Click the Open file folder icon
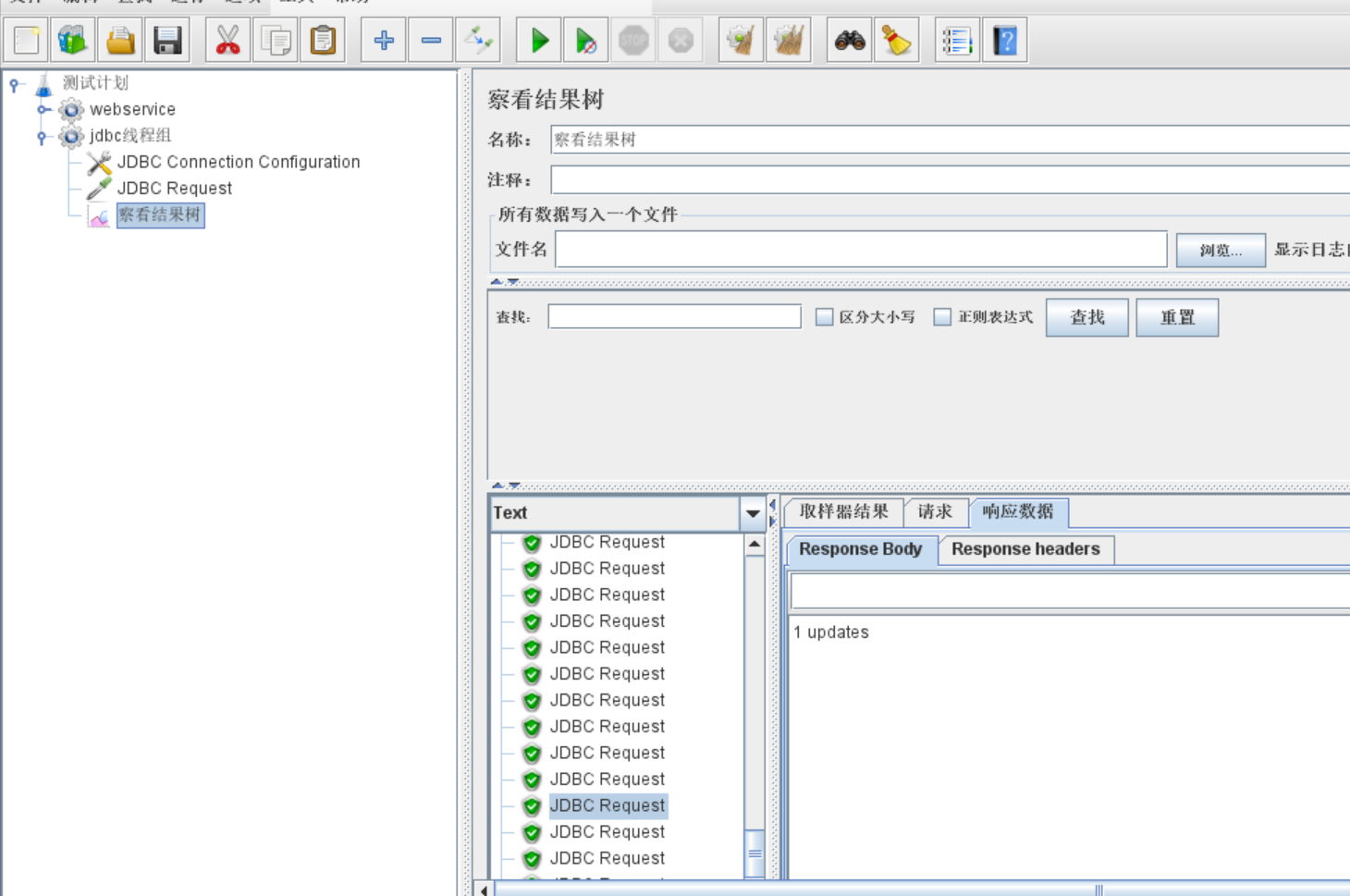1350x896 pixels. tap(120, 41)
